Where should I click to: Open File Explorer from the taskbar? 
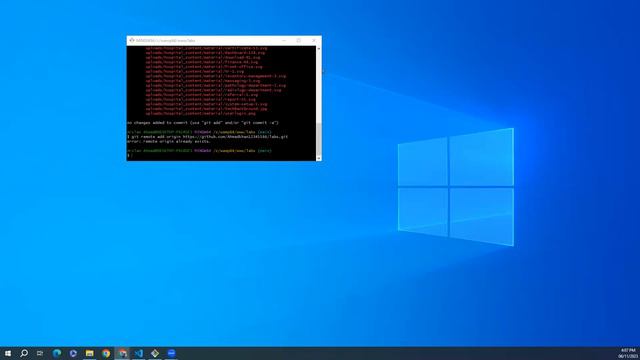point(89,353)
